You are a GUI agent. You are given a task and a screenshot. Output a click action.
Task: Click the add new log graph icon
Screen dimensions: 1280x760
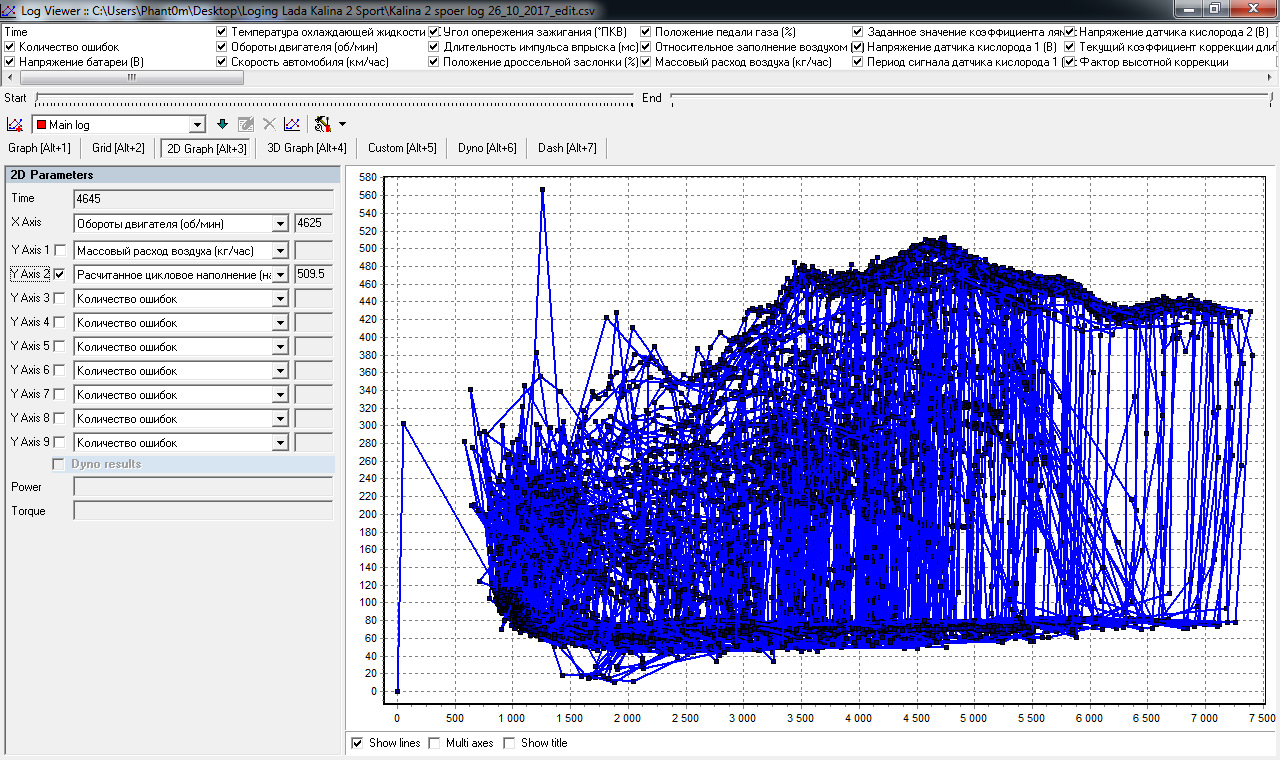(15, 124)
